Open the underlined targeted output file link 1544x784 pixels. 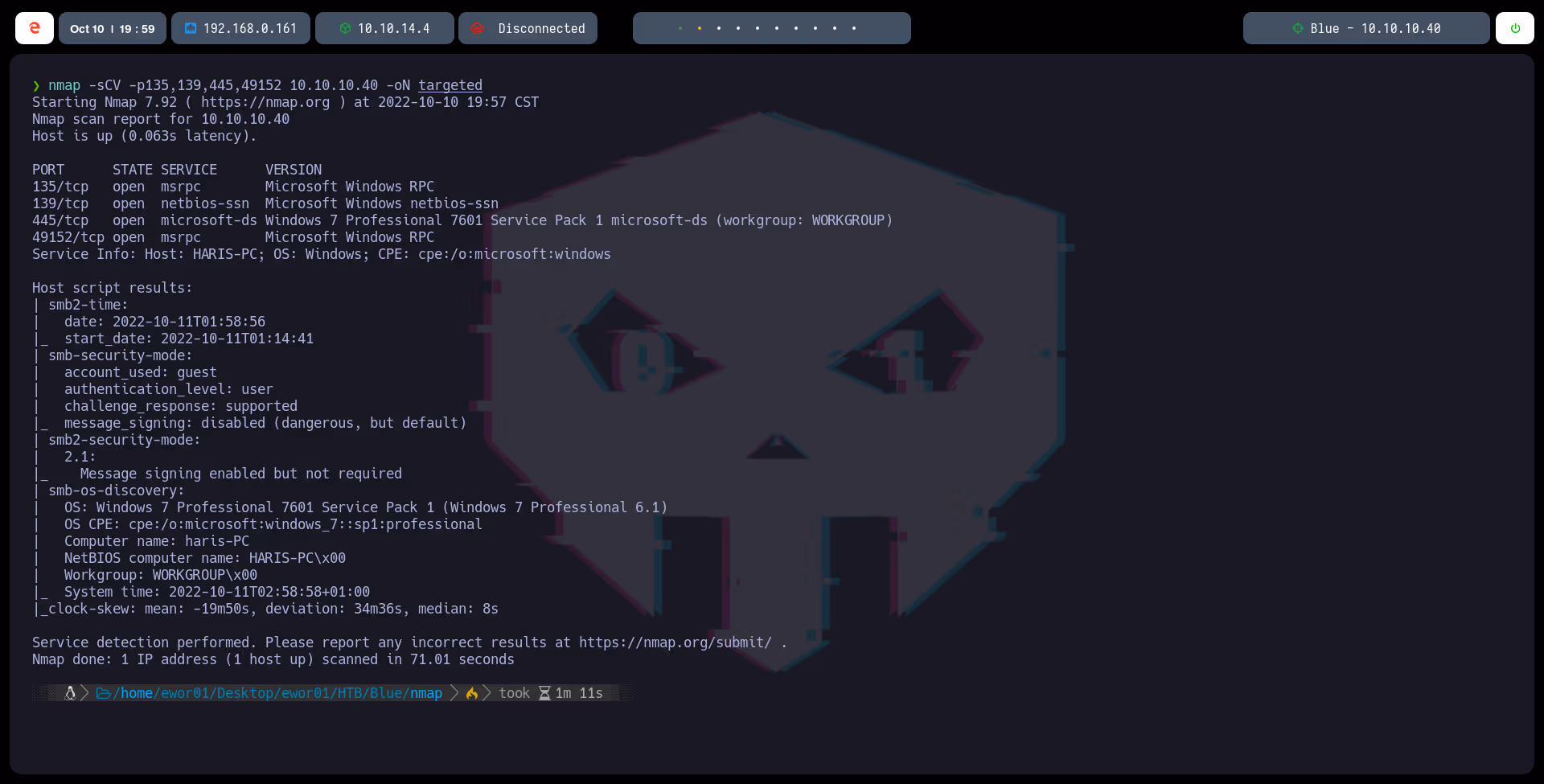(x=450, y=85)
